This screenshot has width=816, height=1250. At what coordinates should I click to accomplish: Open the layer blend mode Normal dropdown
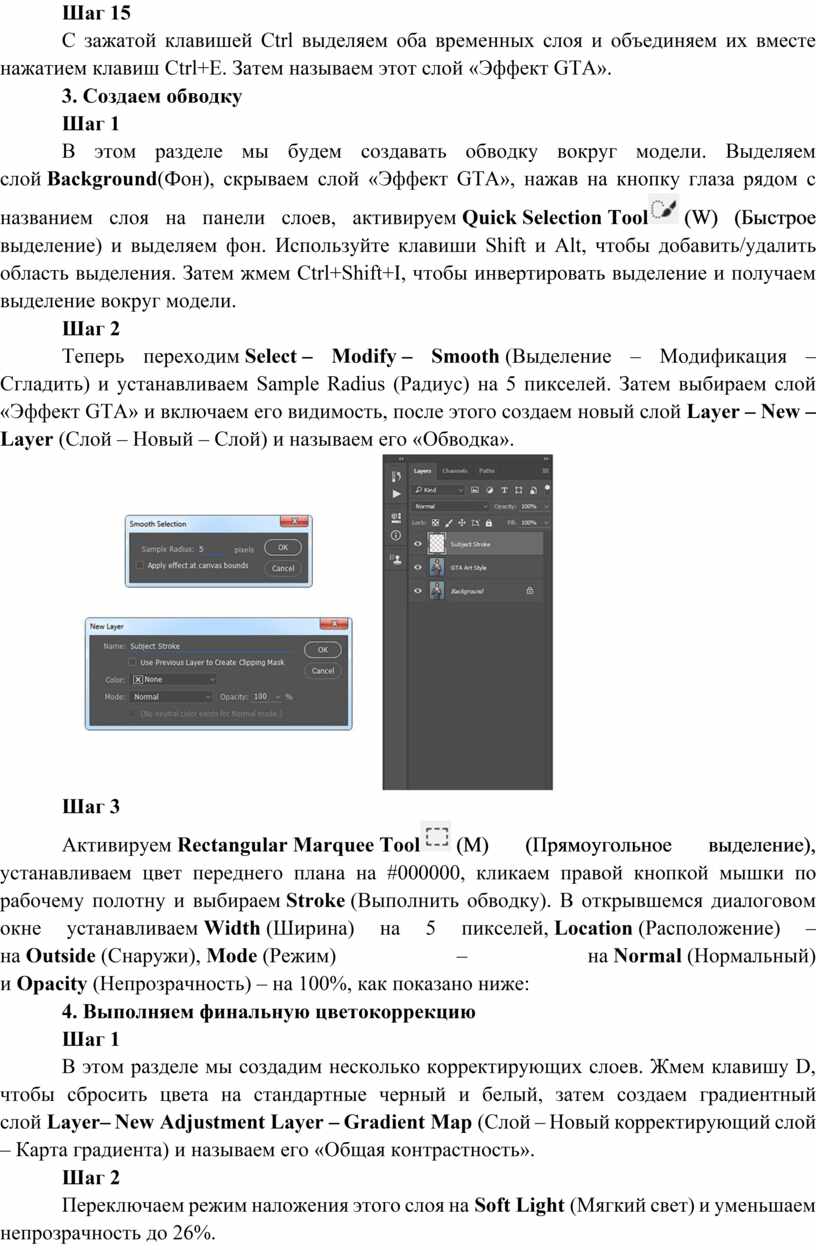(x=450, y=506)
